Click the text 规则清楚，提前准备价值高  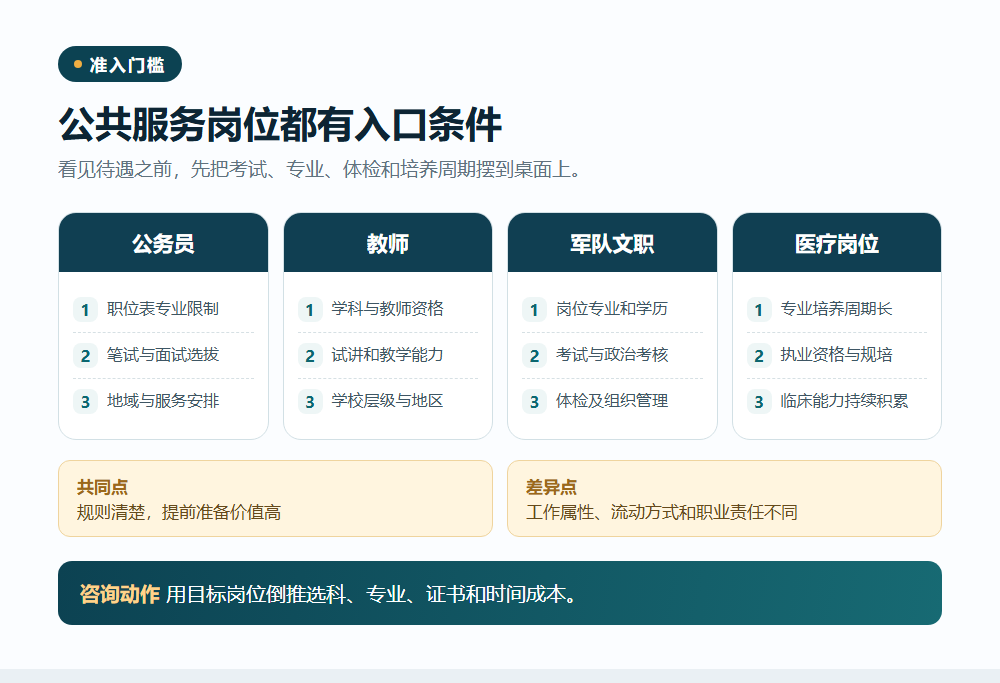(x=179, y=512)
